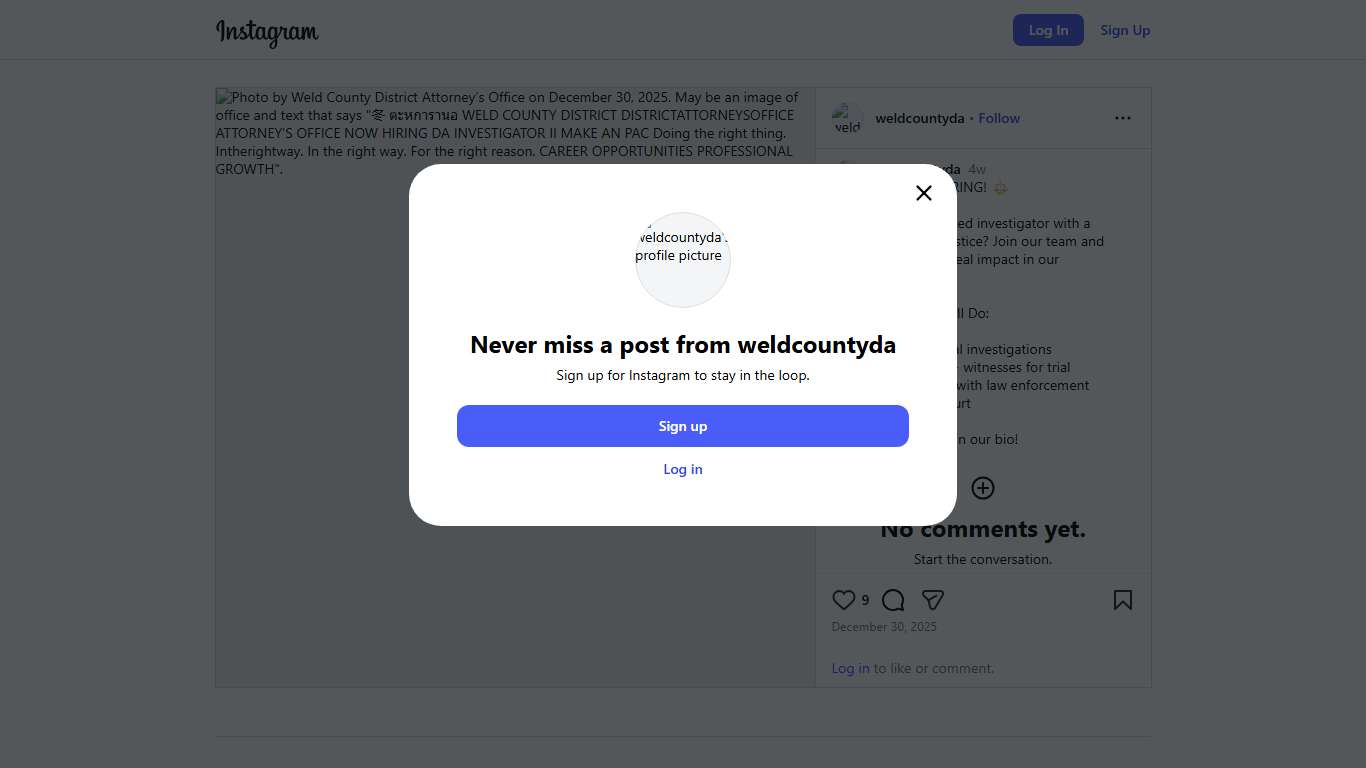The height and width of the screenshot is (768, 1366).
Task: Click weldcountyda avatar in the post header
Action: [848, 118]
